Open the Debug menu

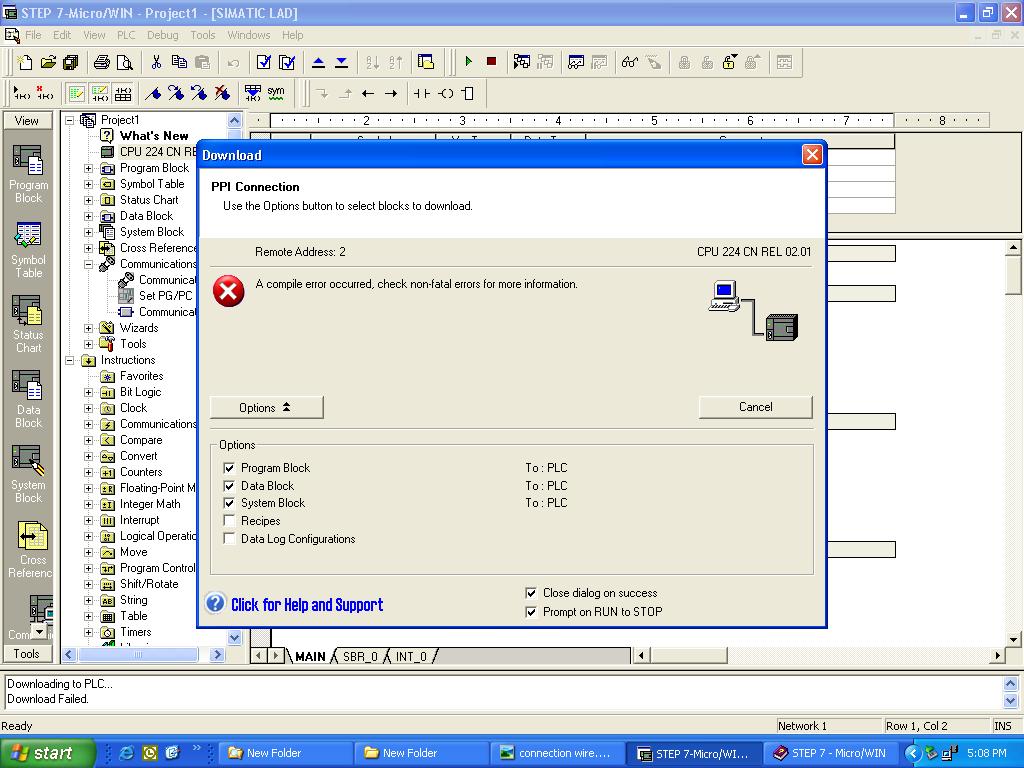point(162,35)
